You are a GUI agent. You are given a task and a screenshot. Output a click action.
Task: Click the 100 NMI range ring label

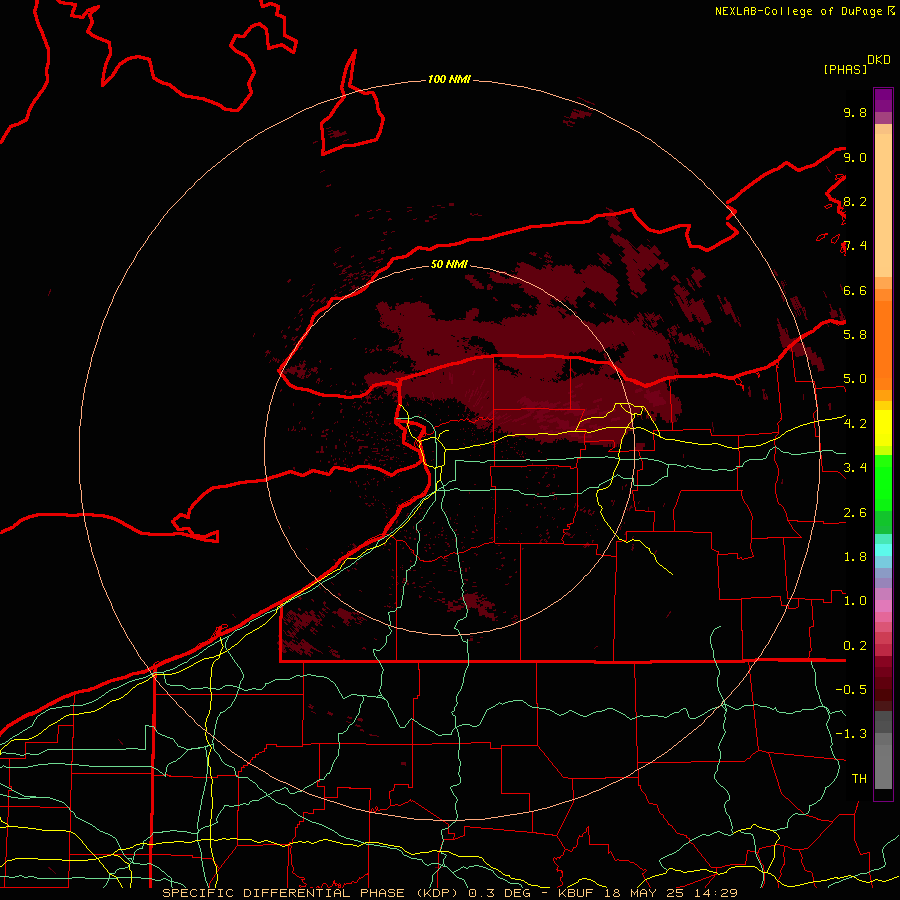click(x=449, y=79)
